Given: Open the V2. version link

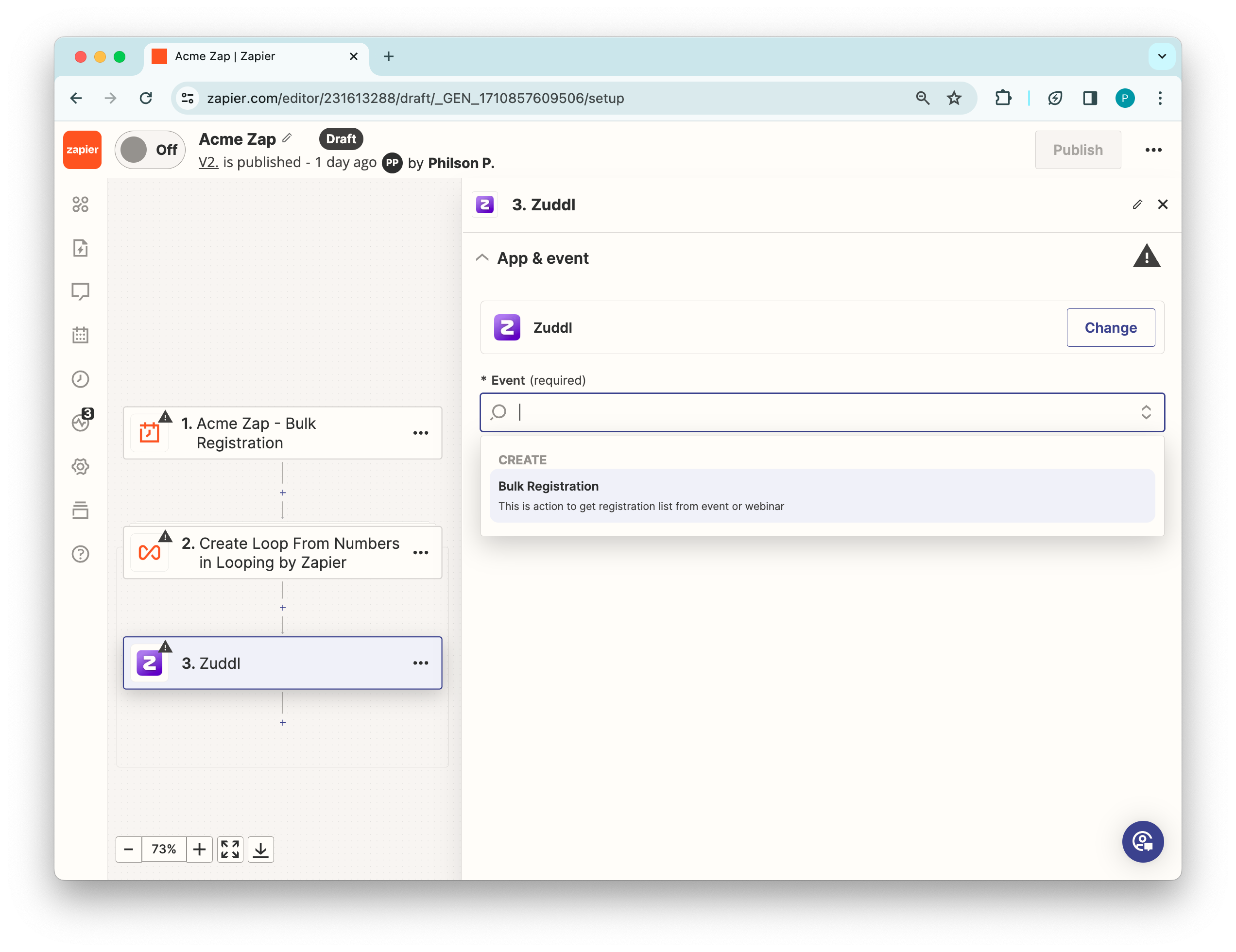Looking at the screenshot, I should point(208,163).
